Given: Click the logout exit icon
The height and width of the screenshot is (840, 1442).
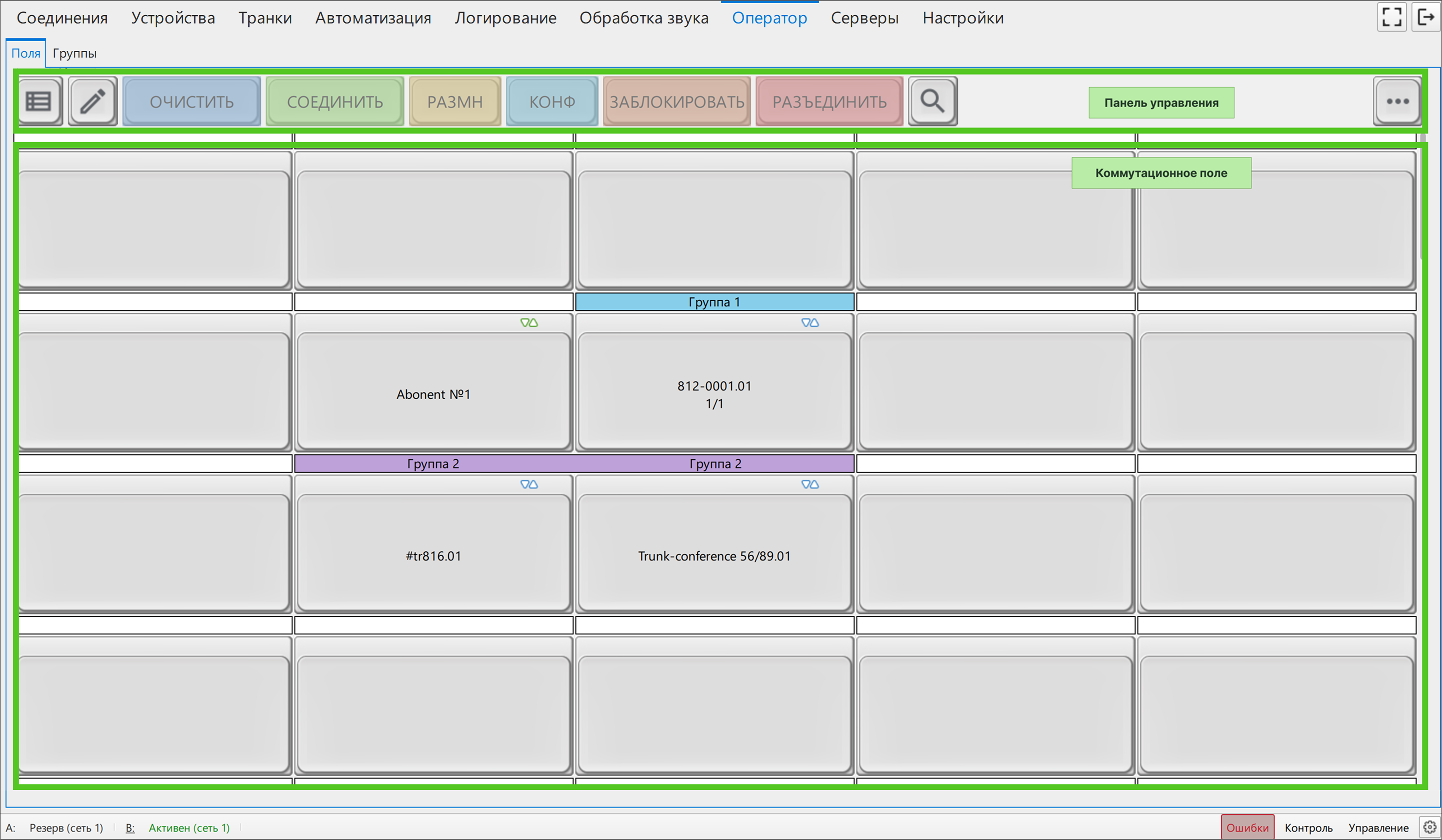Looking at the screenshot, I should tap(1427, 17).
